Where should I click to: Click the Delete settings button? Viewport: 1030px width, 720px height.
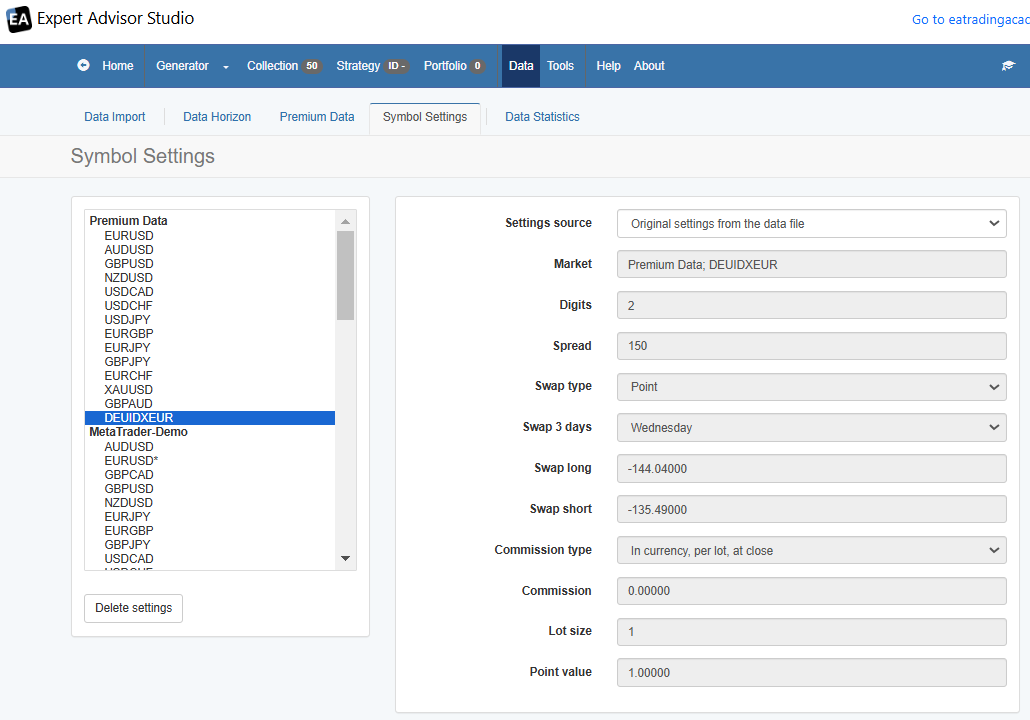[x=133, y=608]
